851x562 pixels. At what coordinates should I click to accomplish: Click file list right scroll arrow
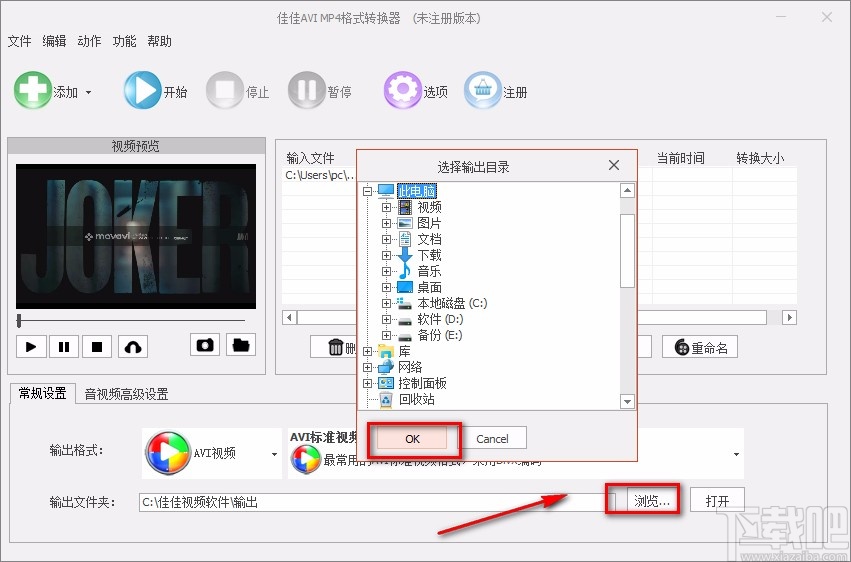[790, 317]
